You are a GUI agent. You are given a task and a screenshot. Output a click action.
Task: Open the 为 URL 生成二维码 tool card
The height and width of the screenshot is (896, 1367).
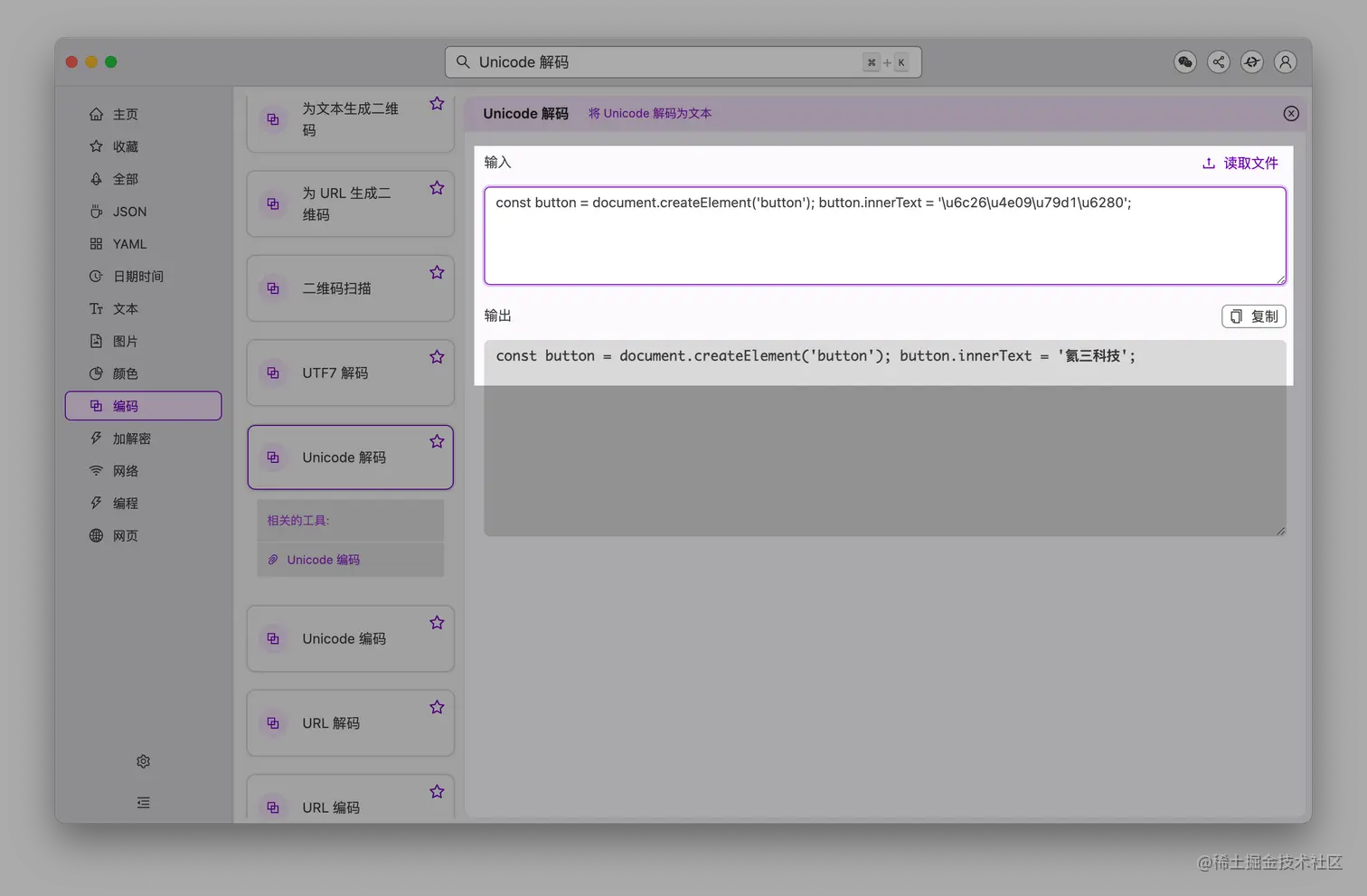coord(351,204)
